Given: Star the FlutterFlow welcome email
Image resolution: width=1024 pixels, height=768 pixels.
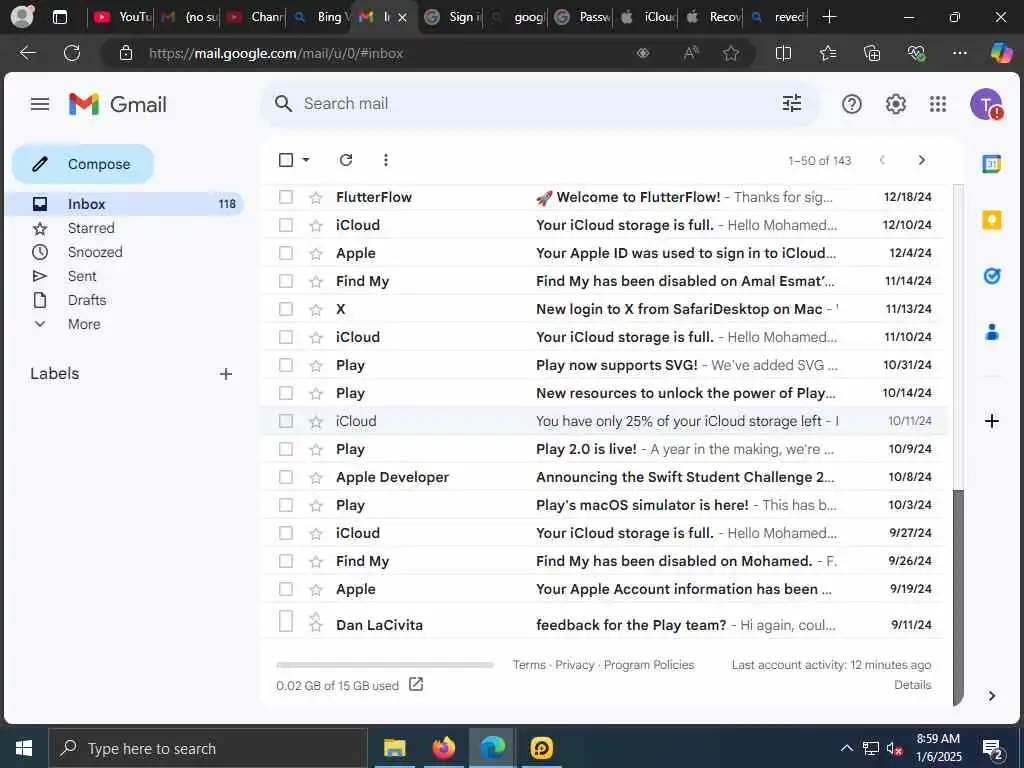Looking at the screenshot, I should [x=316, y=197].
